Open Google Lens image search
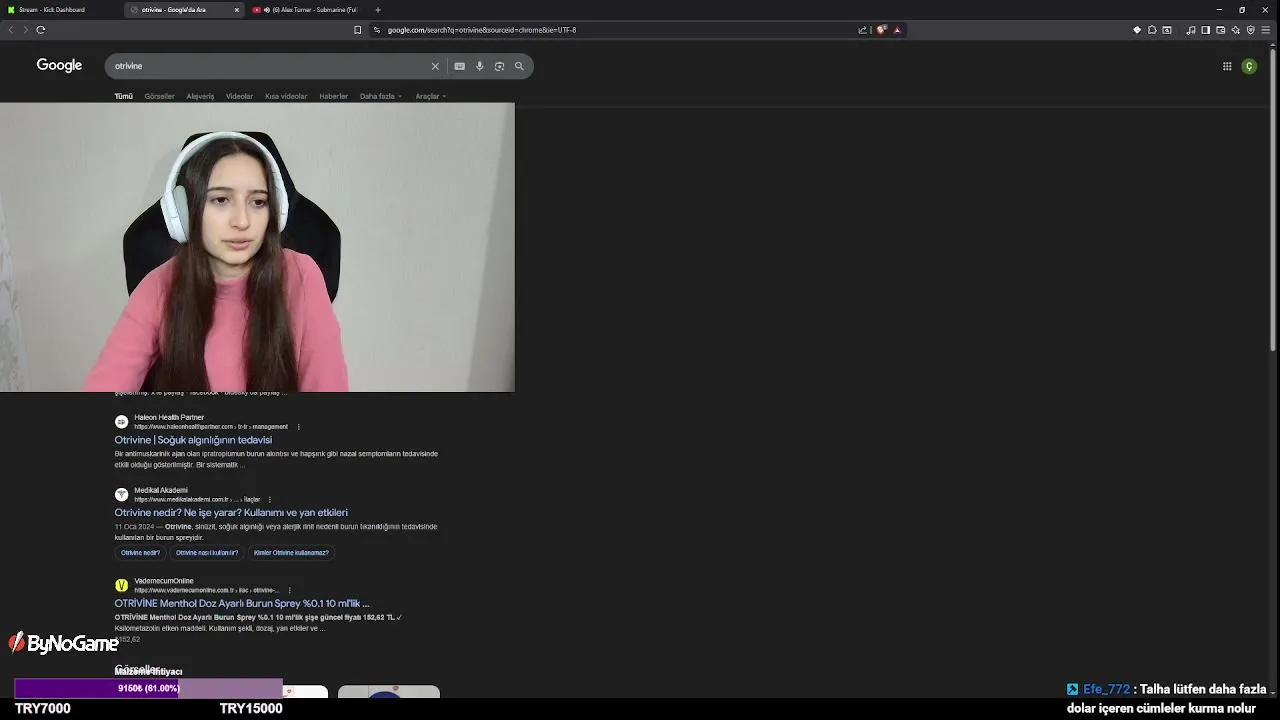The image size is (1280, 720). pyautogui.click(x=499, y=66)
